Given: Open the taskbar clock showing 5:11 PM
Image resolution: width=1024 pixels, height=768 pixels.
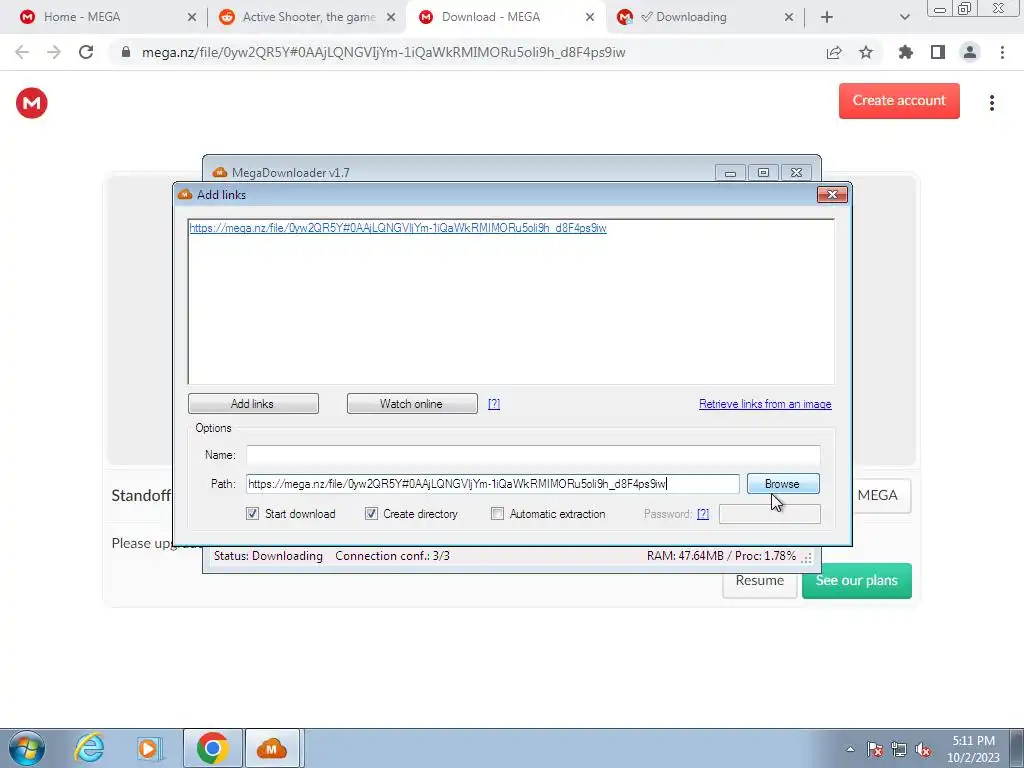Looking at the screenshot, I should (x=973, y=749).
